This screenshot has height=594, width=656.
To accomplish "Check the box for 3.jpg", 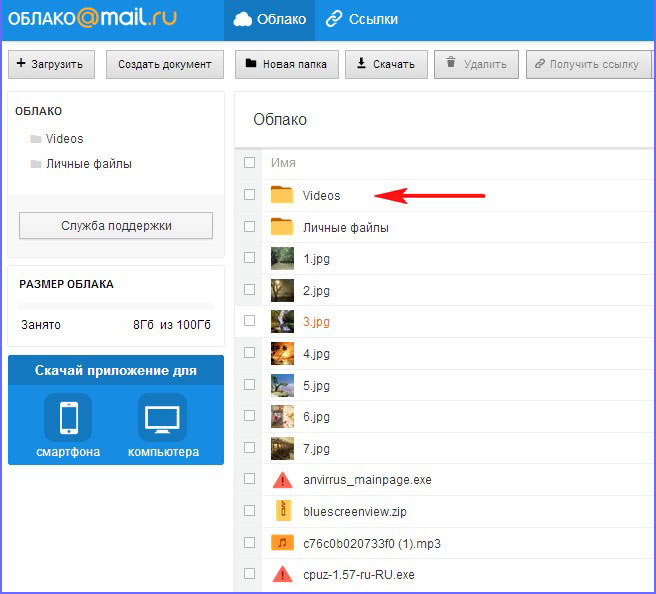I will point(249,321).
